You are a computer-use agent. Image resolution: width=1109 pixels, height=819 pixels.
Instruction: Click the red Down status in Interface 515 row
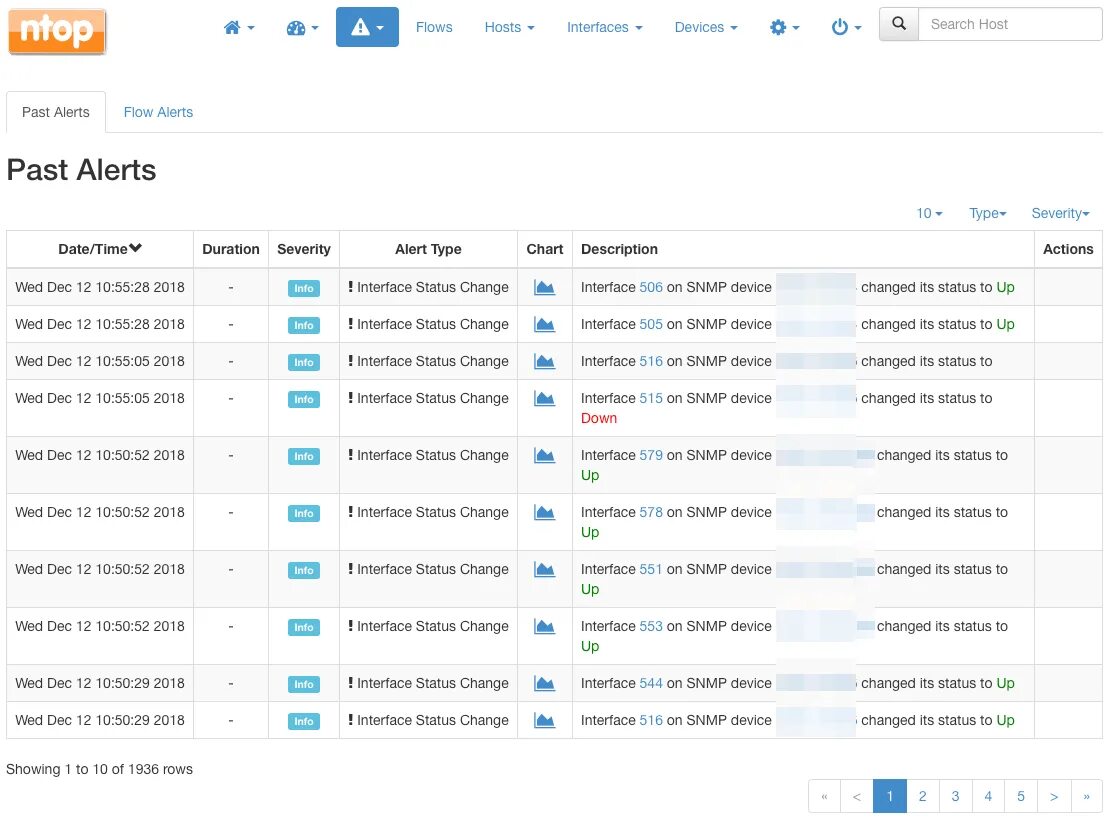[599, 418]
